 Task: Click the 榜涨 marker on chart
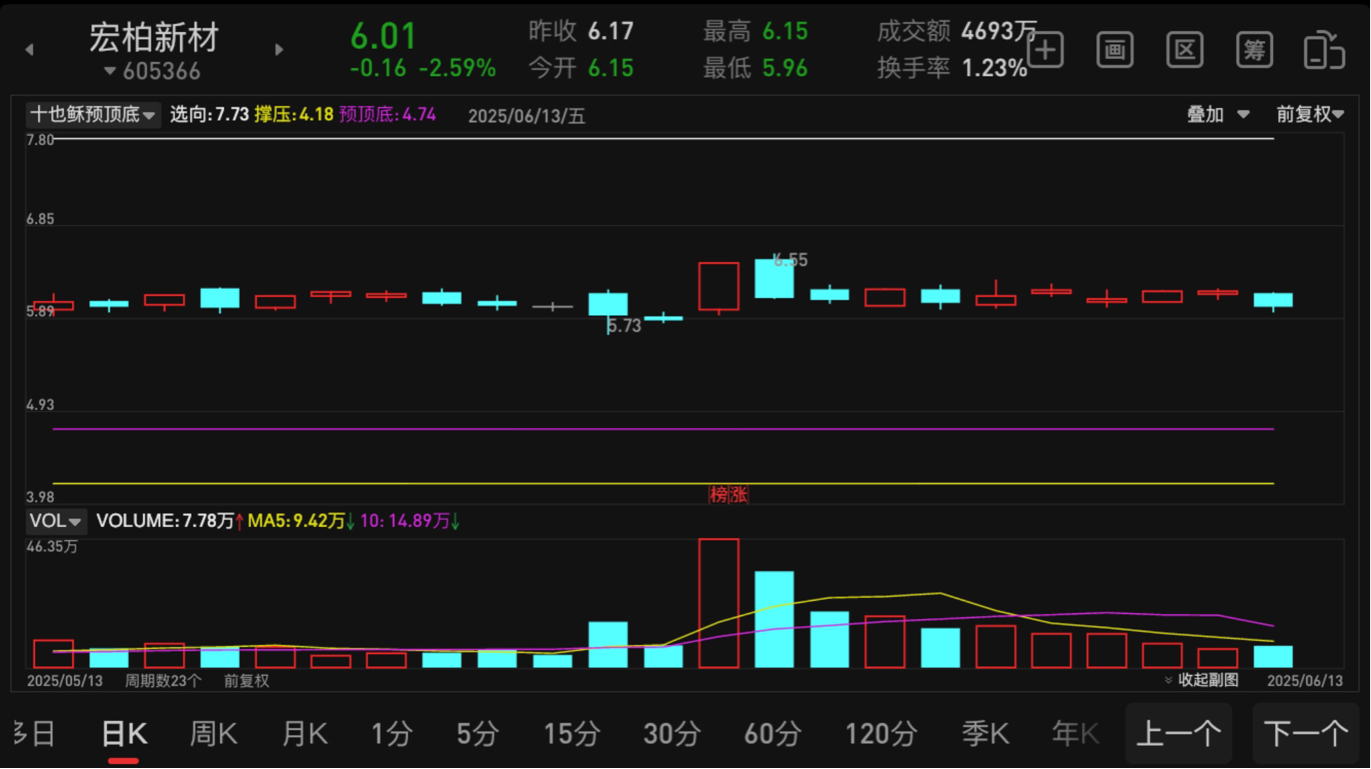(x=728, y=494)
